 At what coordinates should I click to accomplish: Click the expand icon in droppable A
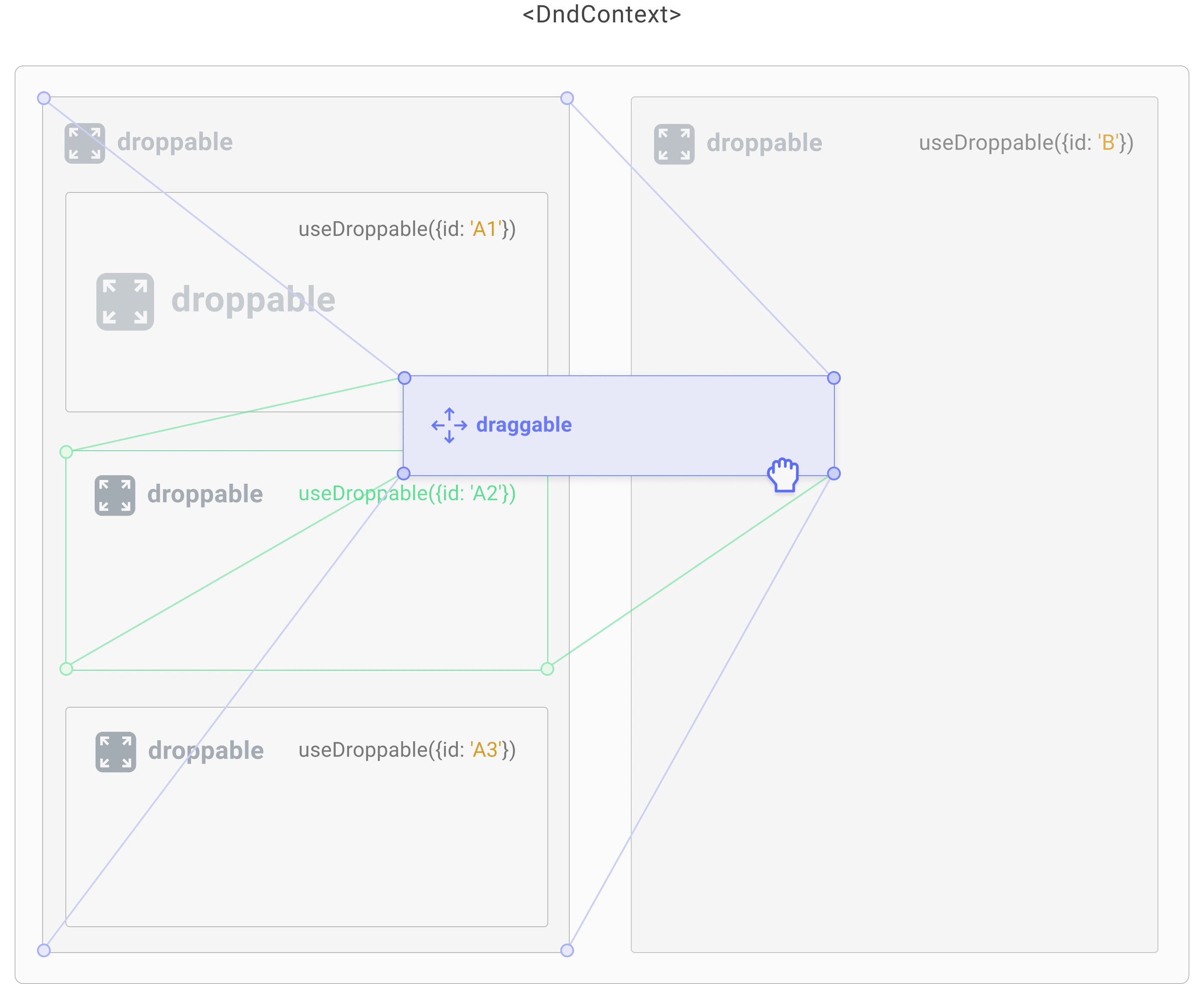(84, 143)
